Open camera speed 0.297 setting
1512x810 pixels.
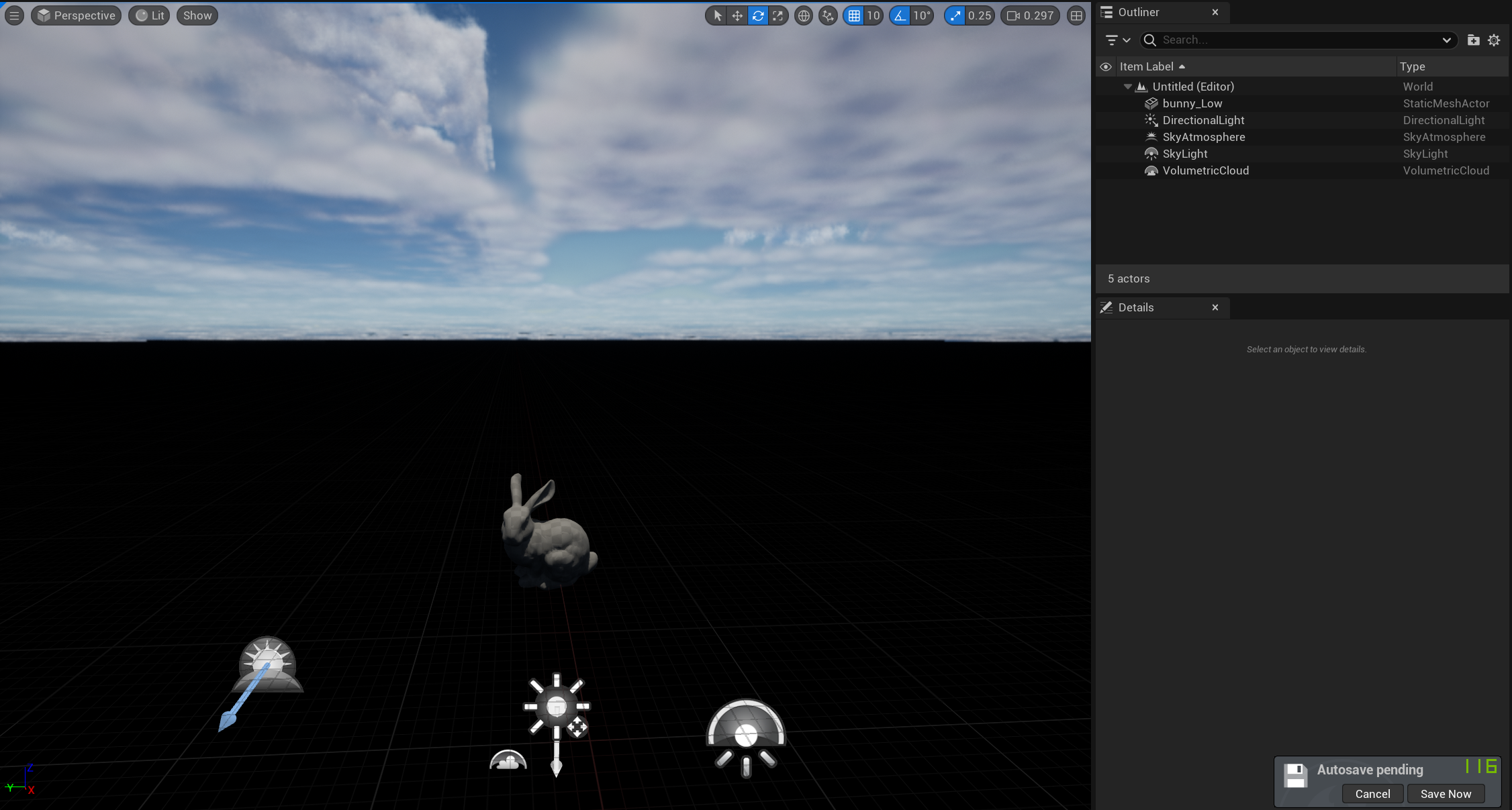click(1030, 15)
